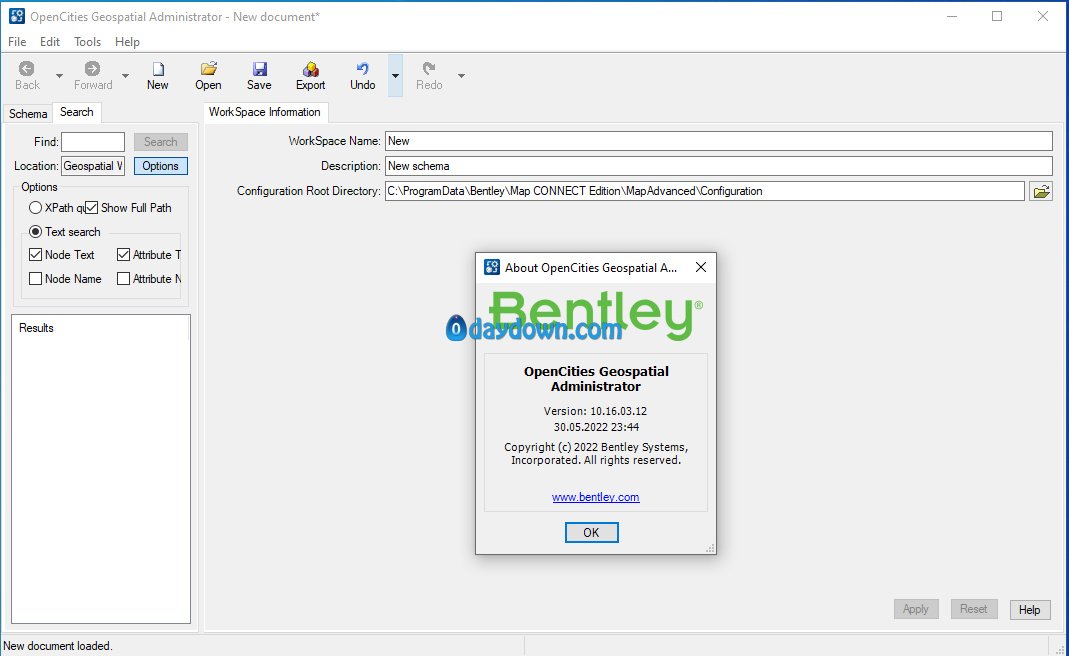Open the Help menu
This screenshot has width=1069, height=656.
(127, 42)
